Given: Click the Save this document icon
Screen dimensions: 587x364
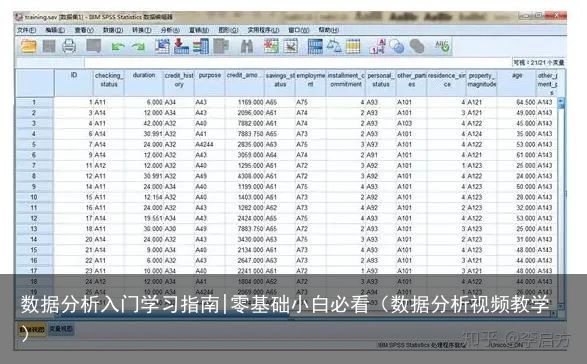Looking at the screenshot, I should click(49, 46).
